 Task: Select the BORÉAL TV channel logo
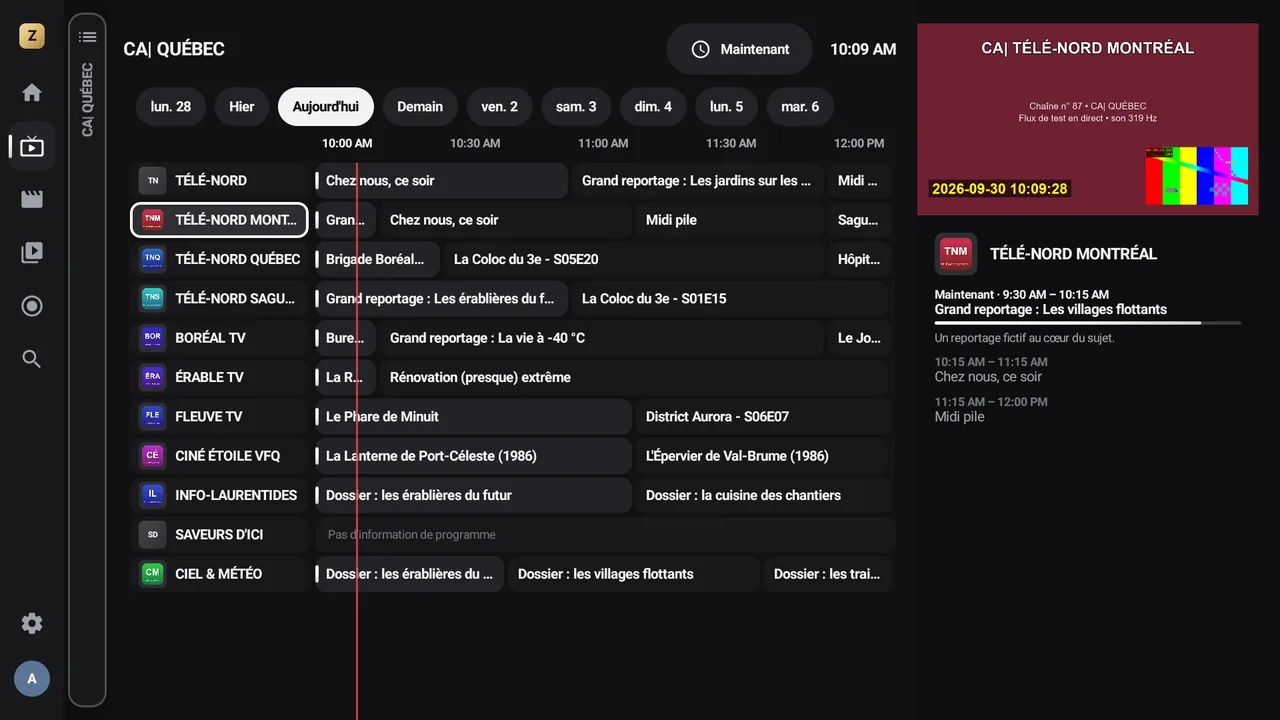tap(152, 338)
